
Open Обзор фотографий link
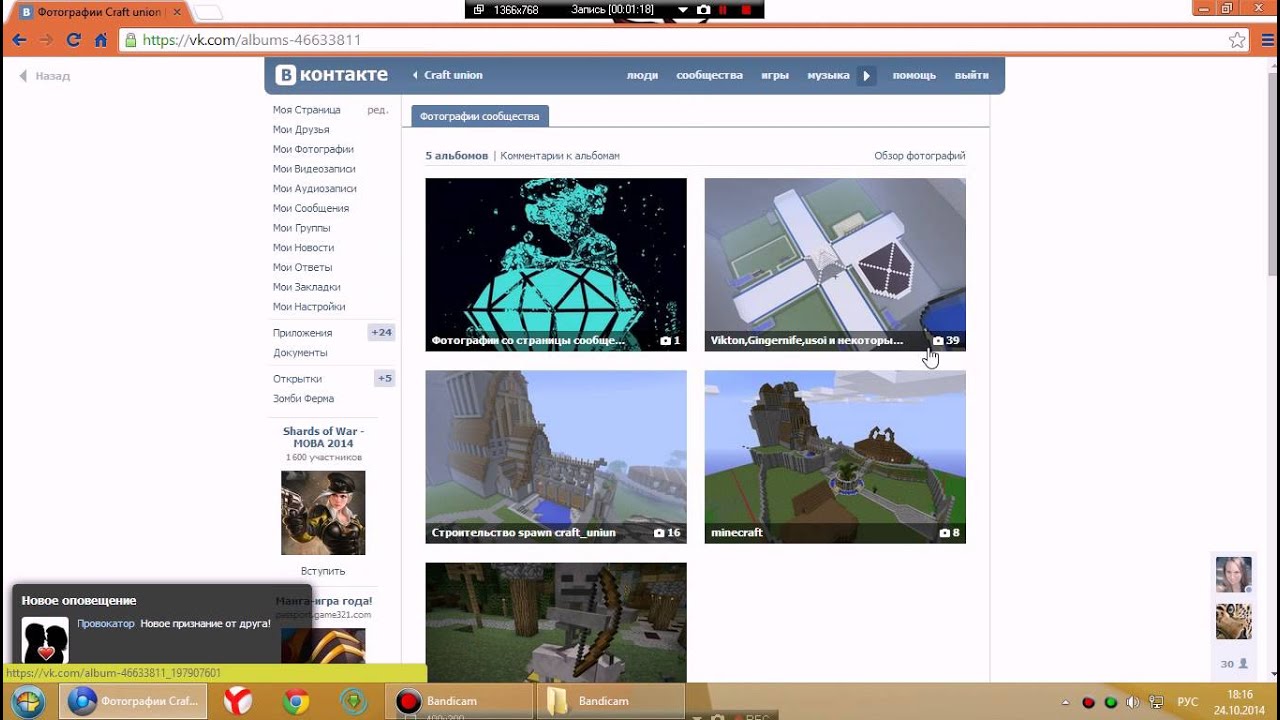[920, 156]
